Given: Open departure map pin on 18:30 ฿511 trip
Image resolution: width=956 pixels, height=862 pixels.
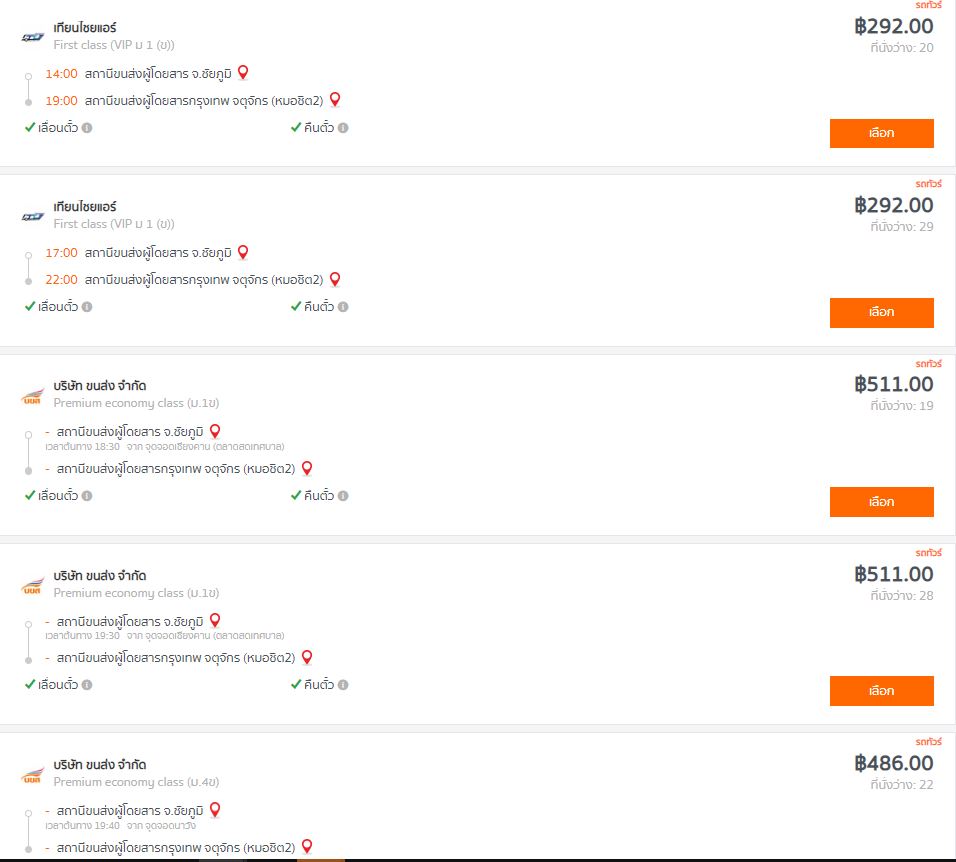Looking at the screenshot, I should 215,431.
